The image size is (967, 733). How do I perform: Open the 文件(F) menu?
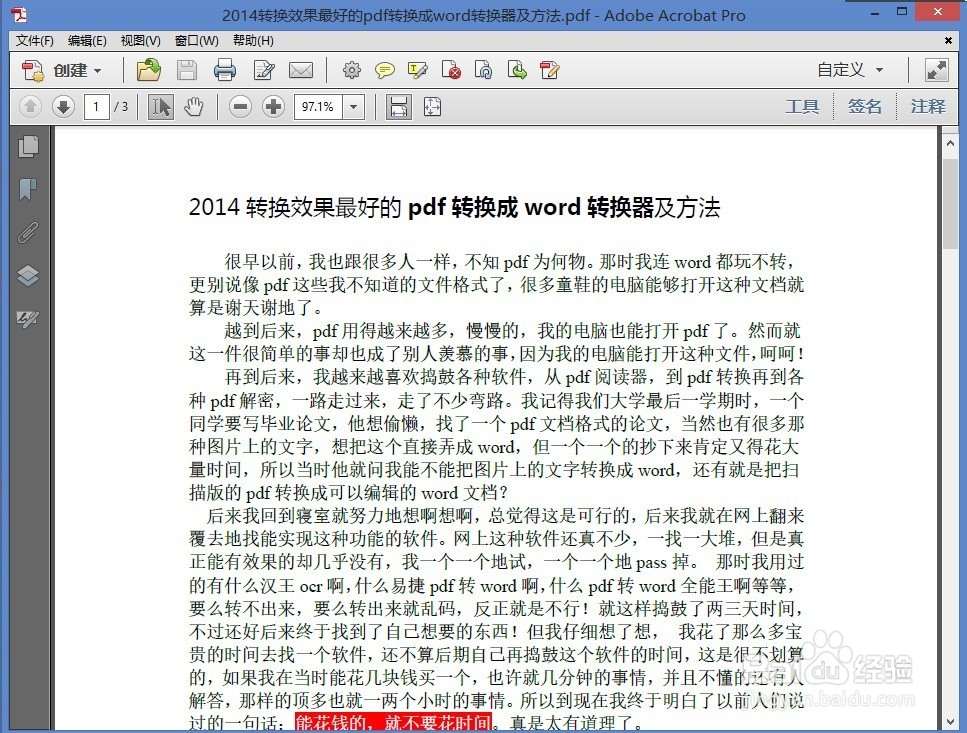coord(35,41)
